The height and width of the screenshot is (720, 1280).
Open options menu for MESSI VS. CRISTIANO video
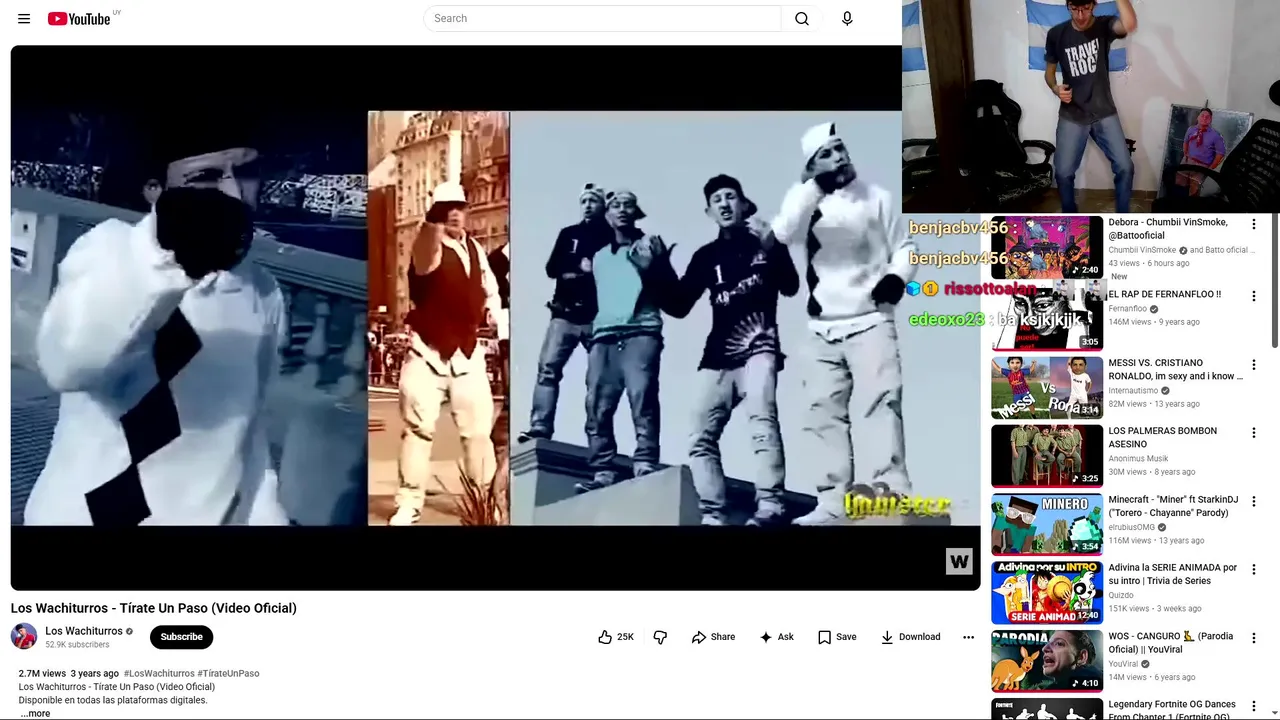tap(1253, 365)
